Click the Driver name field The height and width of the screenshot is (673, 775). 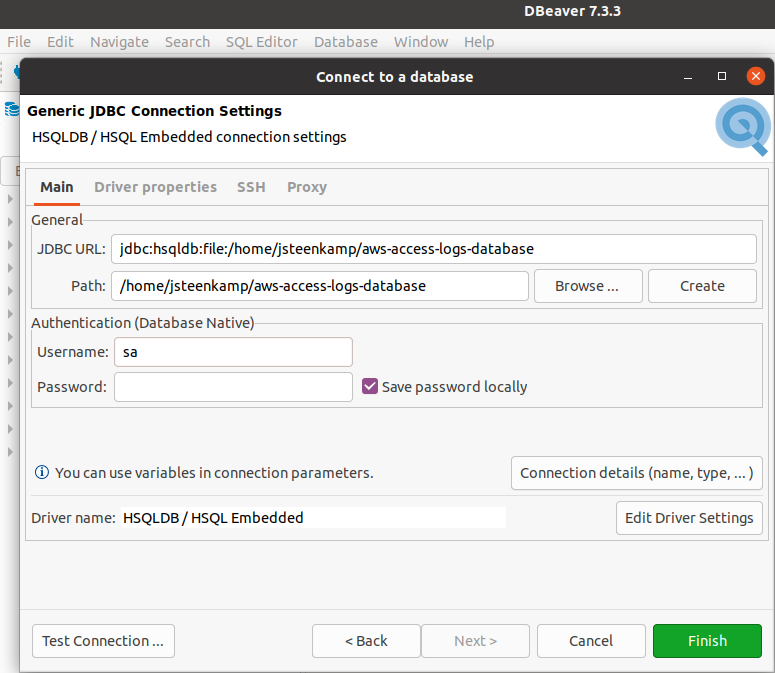pos(313,518)
